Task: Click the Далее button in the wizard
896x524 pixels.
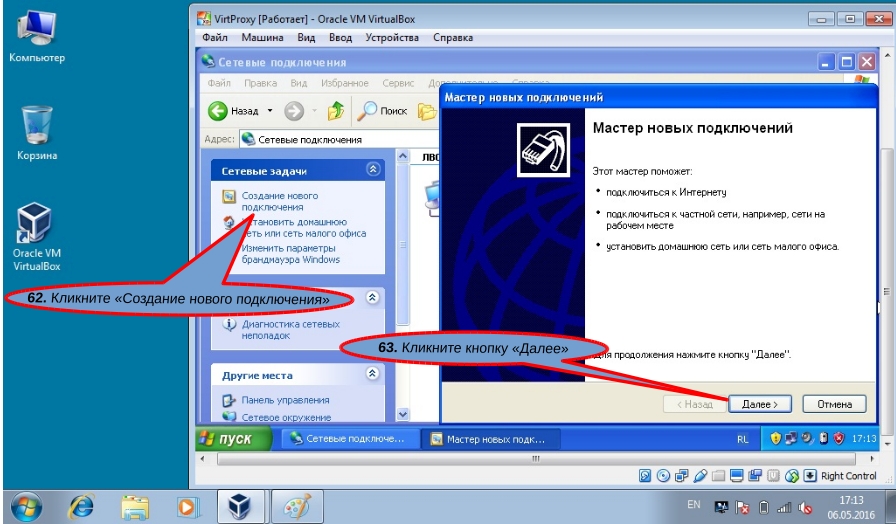Action: pyautogui.click(x=760, y=404)
